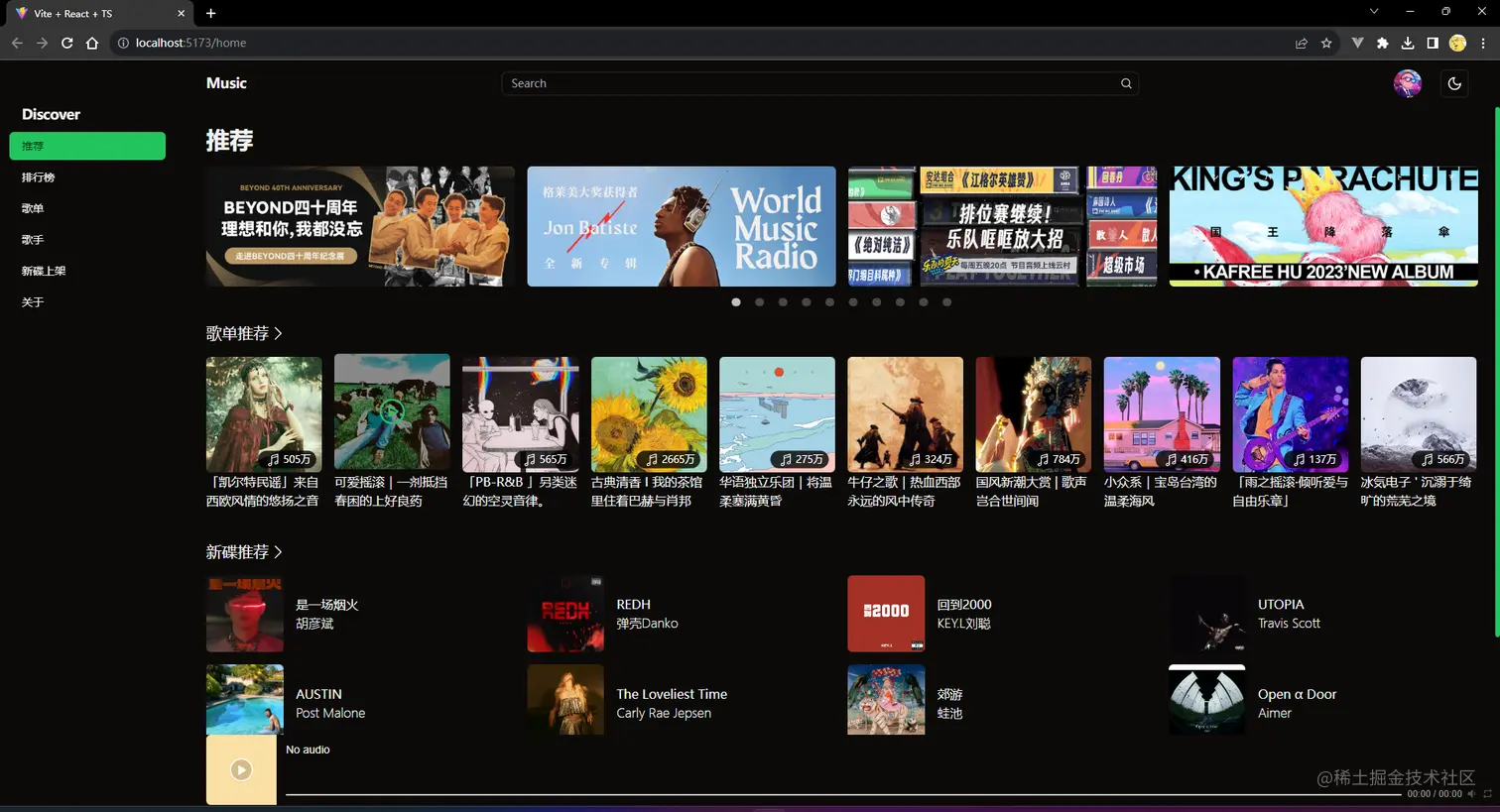Toggle the browser side panel icon
The height and width of the screenshot is (812, 1500).
(x=1433, y=43)
